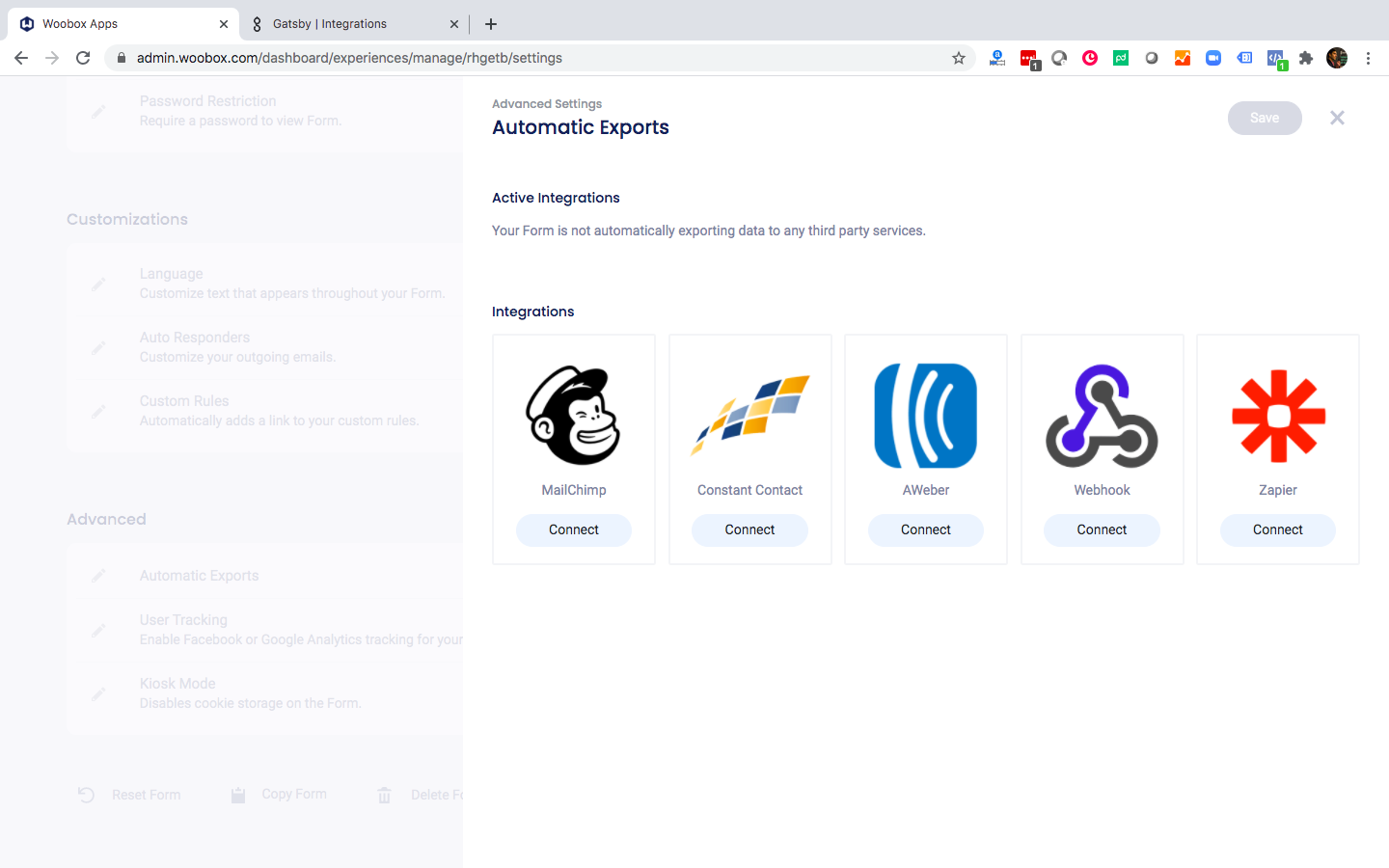Click the Advanced Settings breadcrumb label

pos(547,104)
